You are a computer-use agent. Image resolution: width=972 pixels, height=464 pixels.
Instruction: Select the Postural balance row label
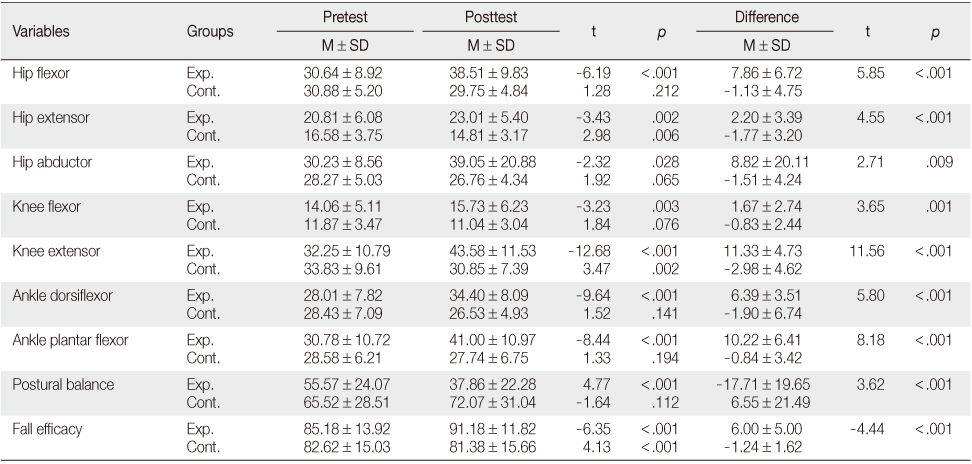63,385
